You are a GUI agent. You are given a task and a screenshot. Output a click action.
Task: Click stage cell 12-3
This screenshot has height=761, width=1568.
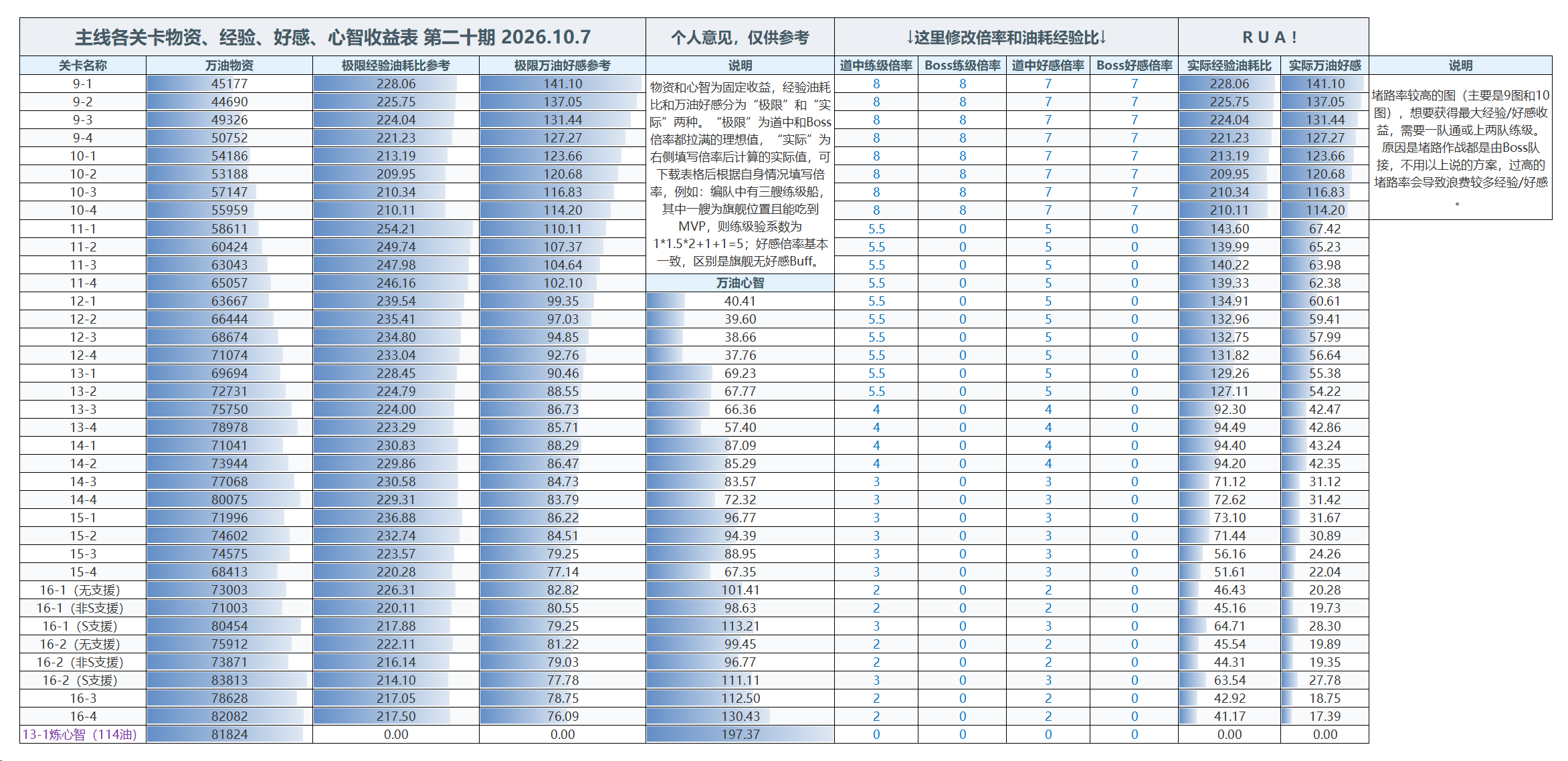click(x=83, y=337)
